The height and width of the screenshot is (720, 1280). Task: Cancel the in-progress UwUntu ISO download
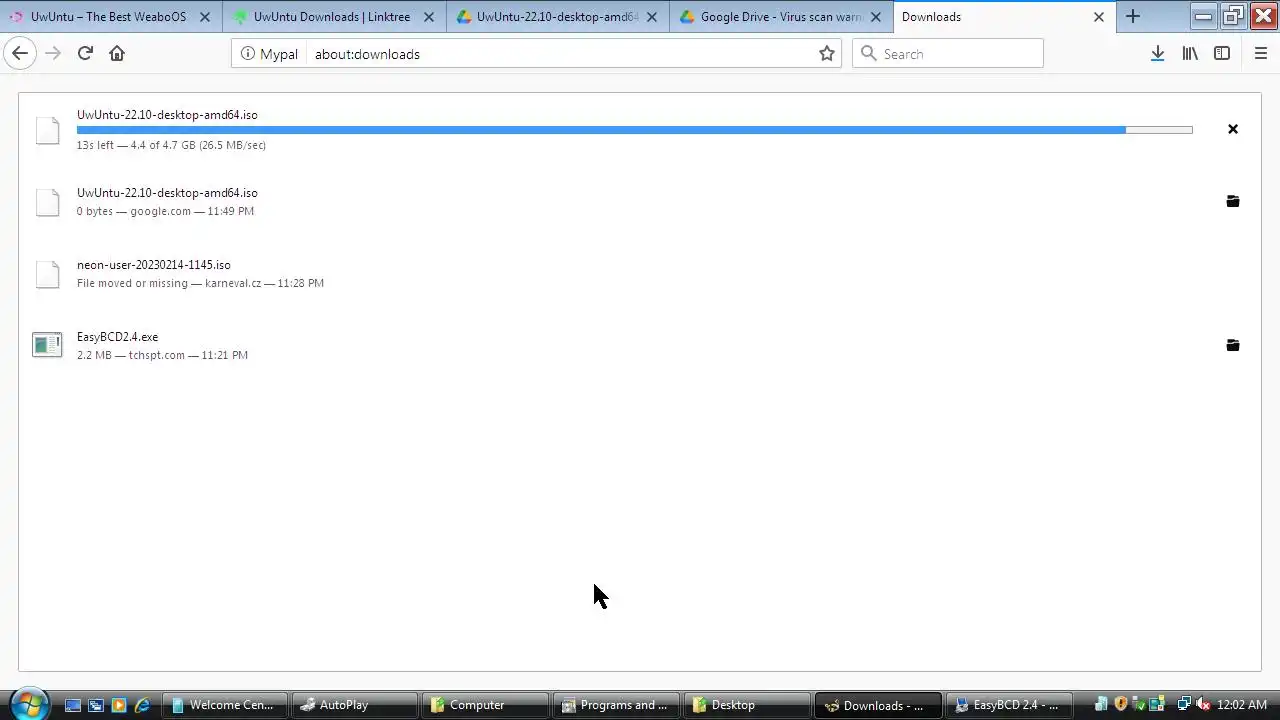tap(1233, 129)
